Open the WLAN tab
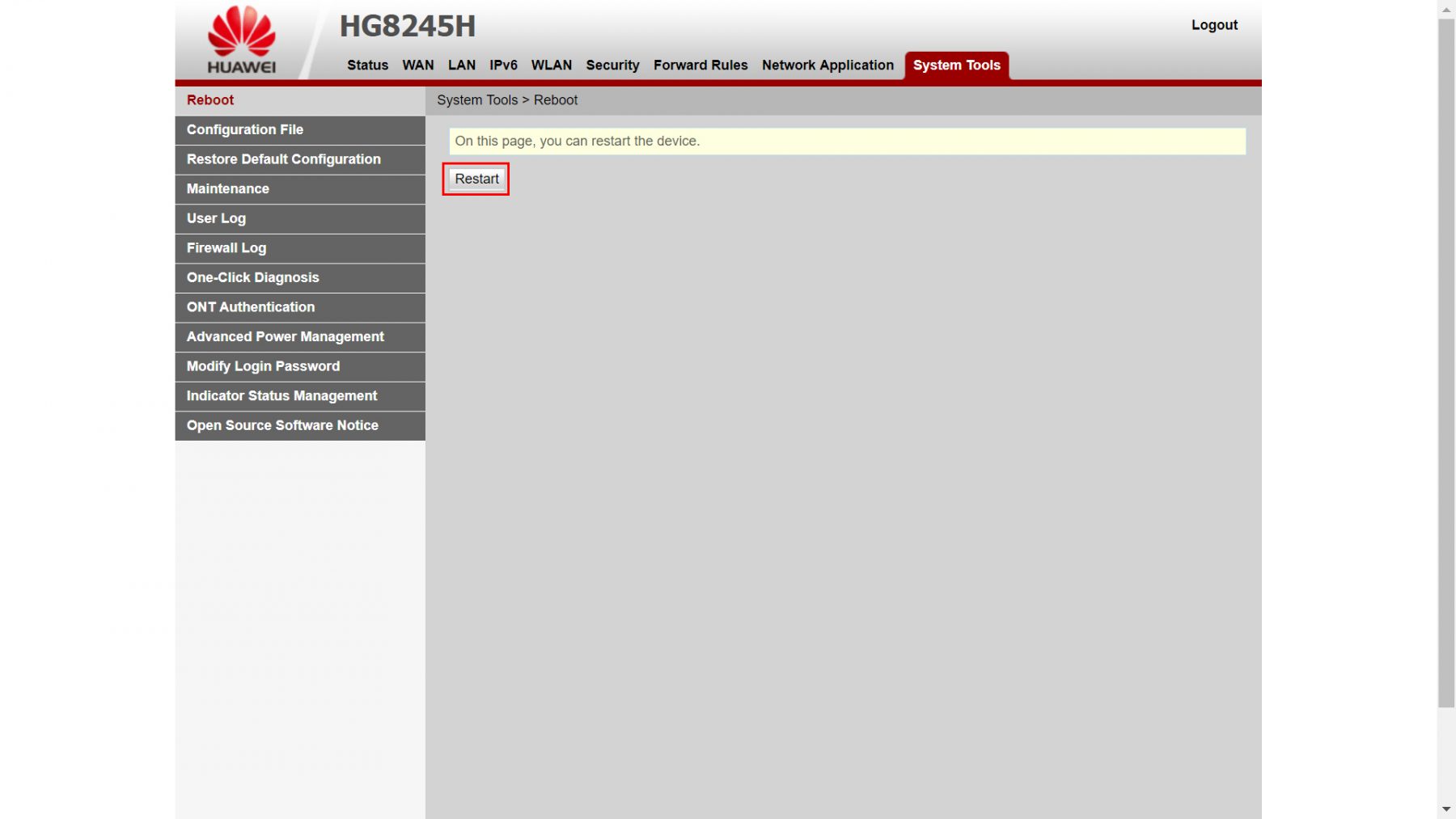Screen dimensions: 1456x819 [x=551, y=65]
